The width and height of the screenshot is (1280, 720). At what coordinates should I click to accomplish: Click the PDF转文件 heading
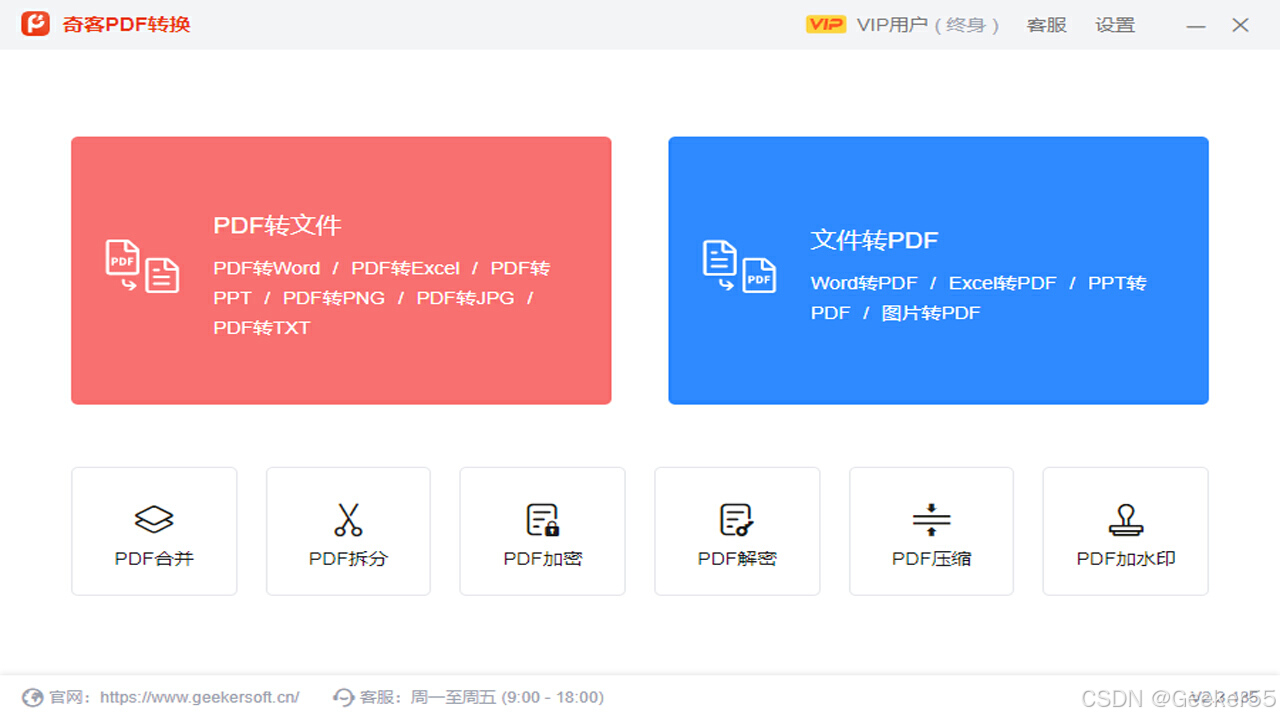277,225
